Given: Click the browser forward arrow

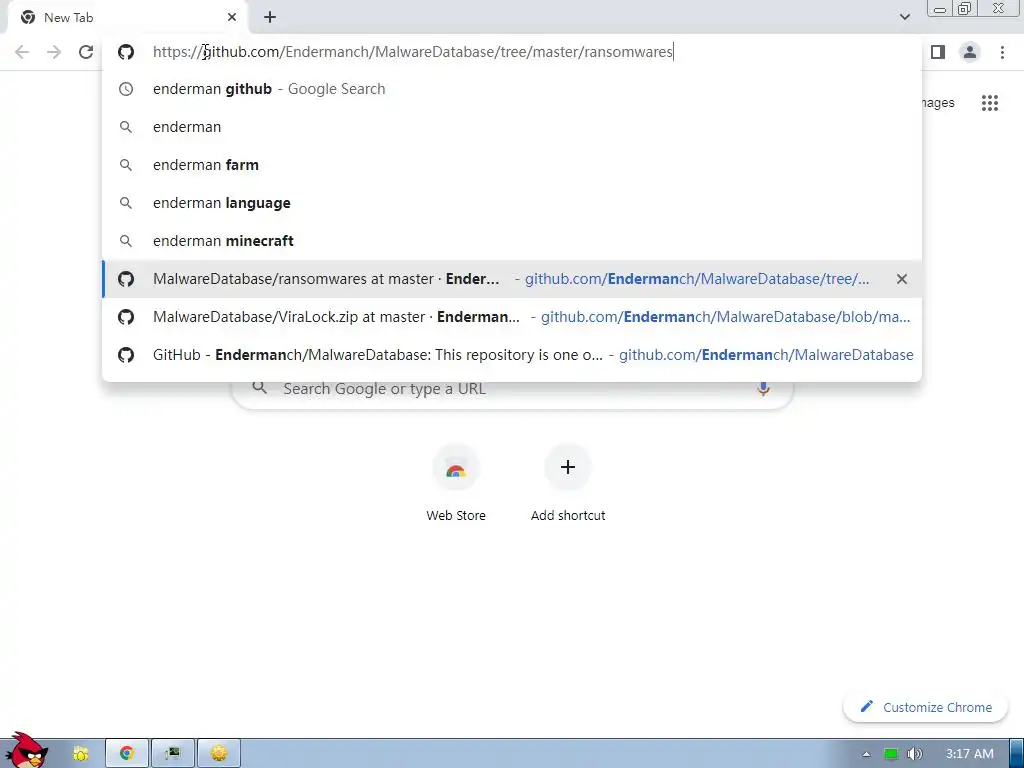Looking at the screenshot, I should coord(54,52).
